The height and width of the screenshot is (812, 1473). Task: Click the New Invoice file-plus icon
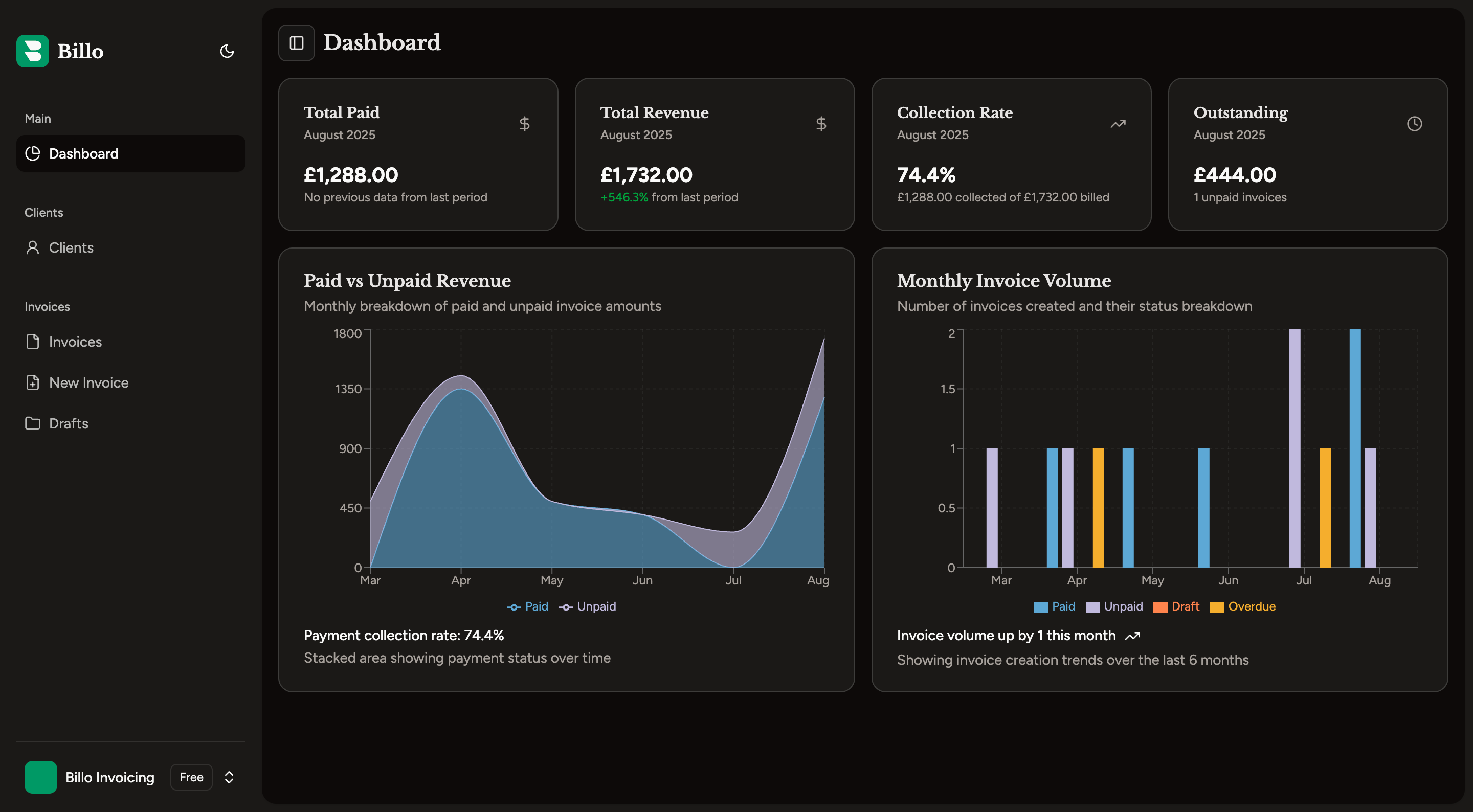(33, 382)
